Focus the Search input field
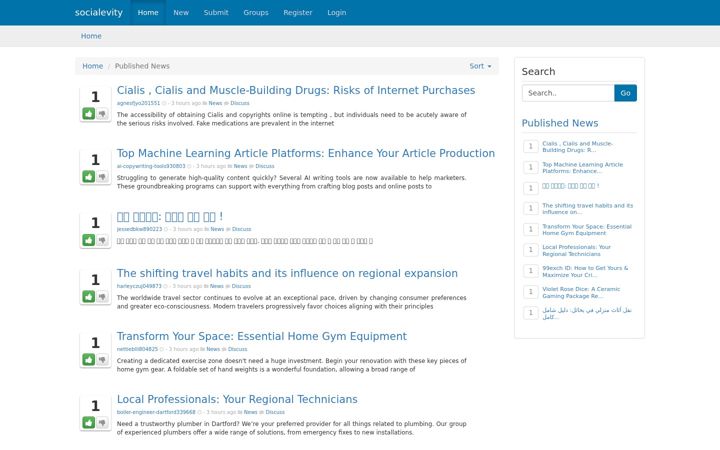The image size is (720, 450). [x=568, y=93]
